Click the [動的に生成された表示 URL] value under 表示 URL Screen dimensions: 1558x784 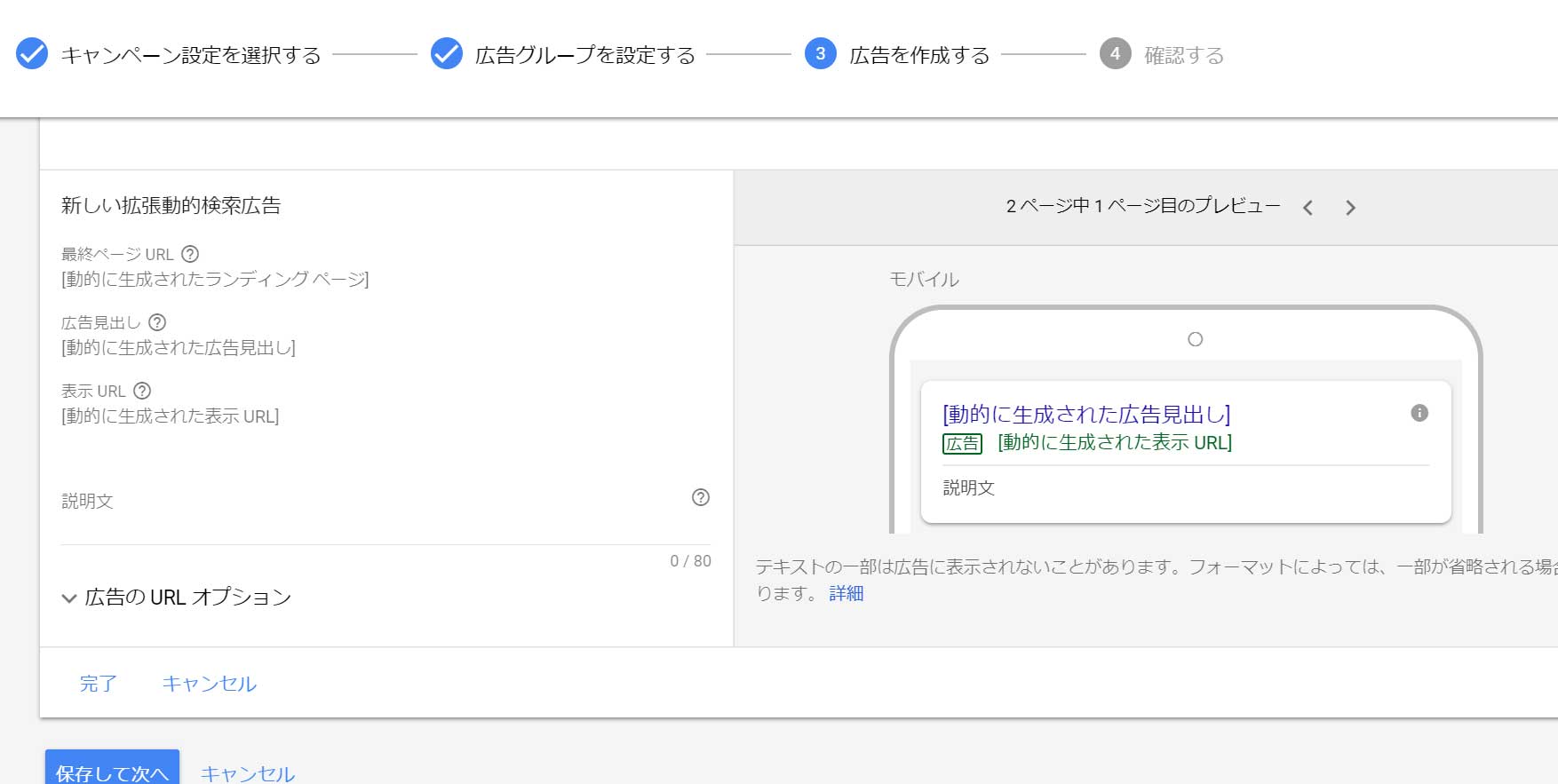point(170,416)
